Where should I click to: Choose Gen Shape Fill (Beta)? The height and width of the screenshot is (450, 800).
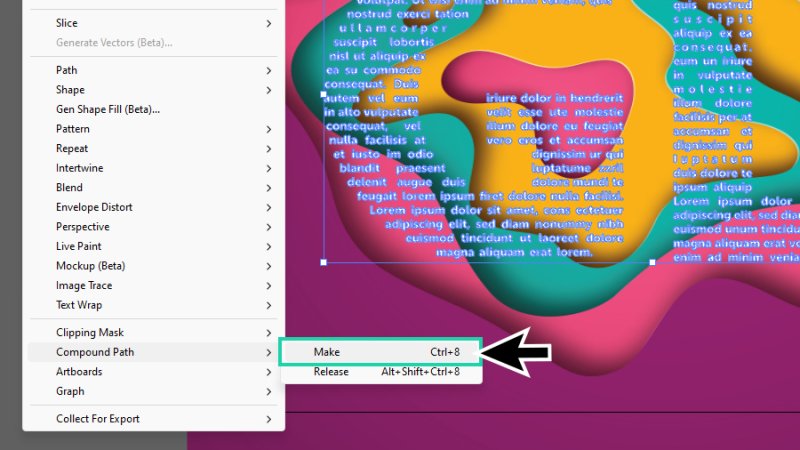[154, 109]
